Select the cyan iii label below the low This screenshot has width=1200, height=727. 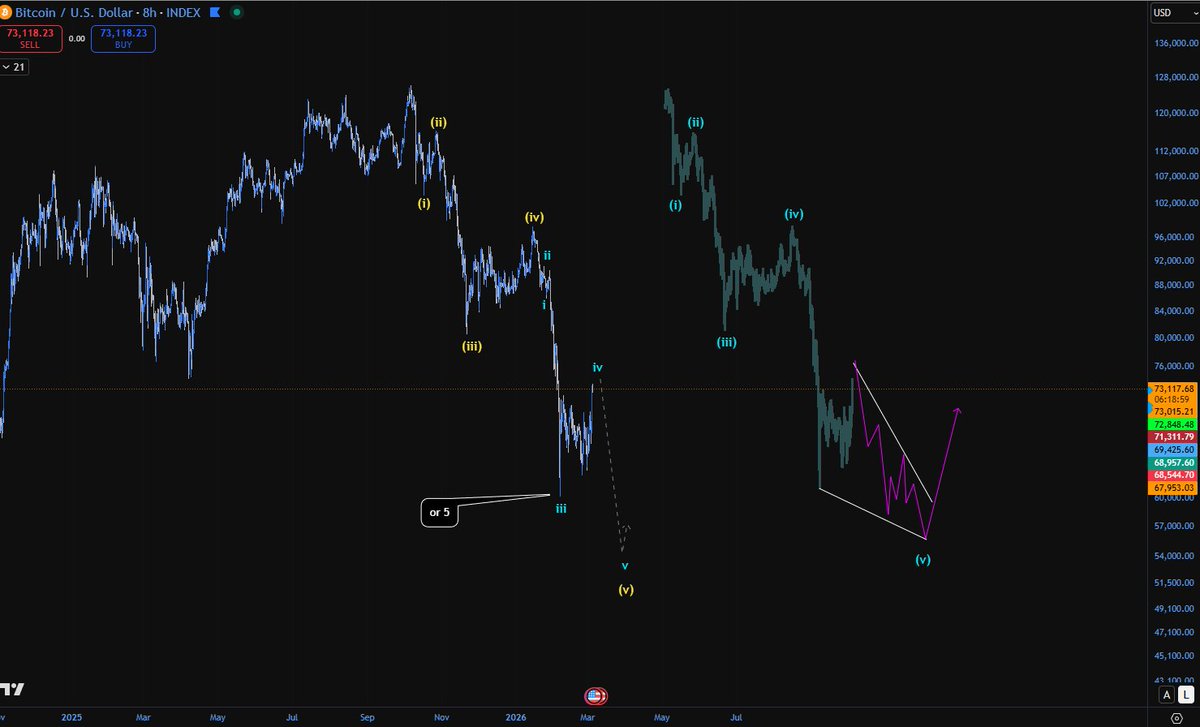point(561,508)
